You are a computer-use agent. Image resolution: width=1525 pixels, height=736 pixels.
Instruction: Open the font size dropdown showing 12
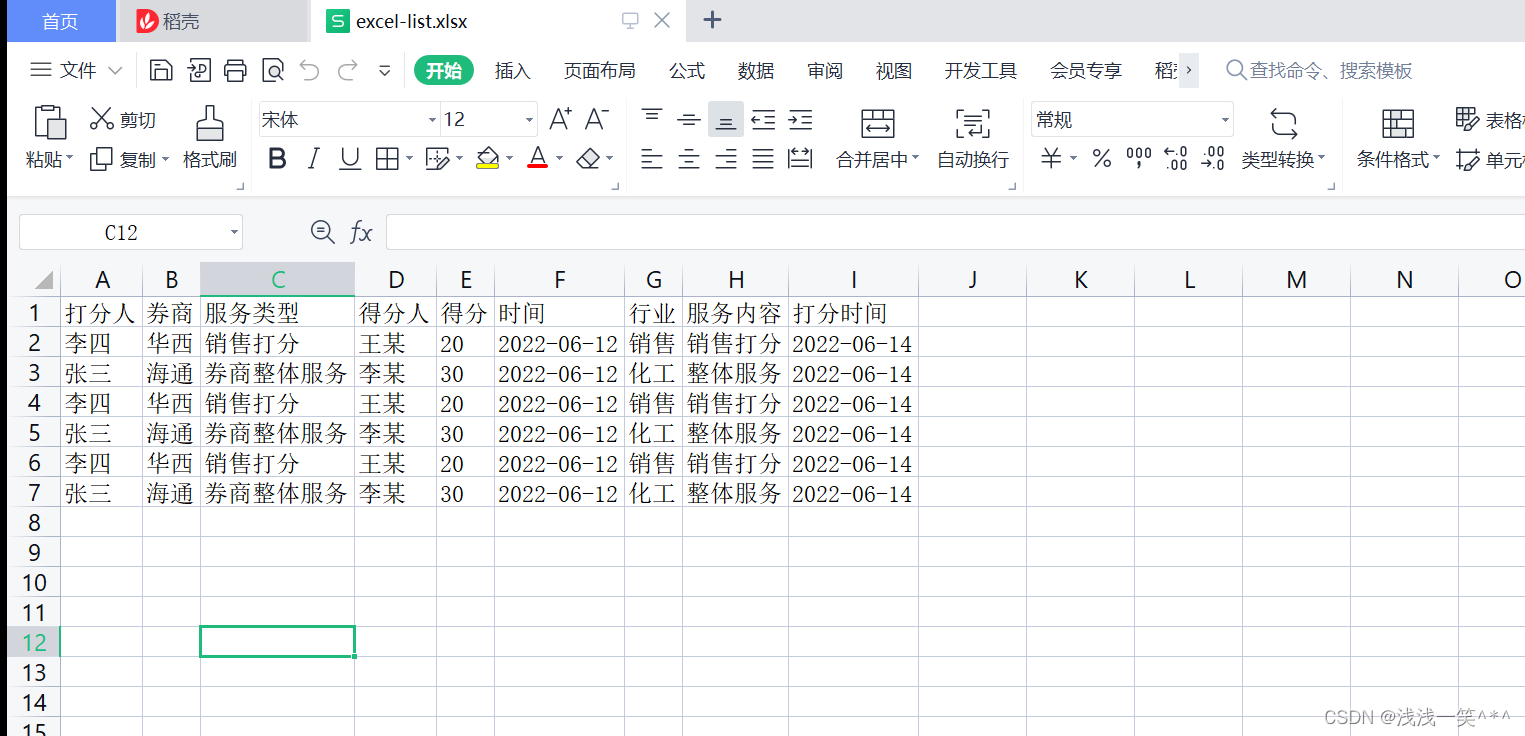tap(529, 120)
